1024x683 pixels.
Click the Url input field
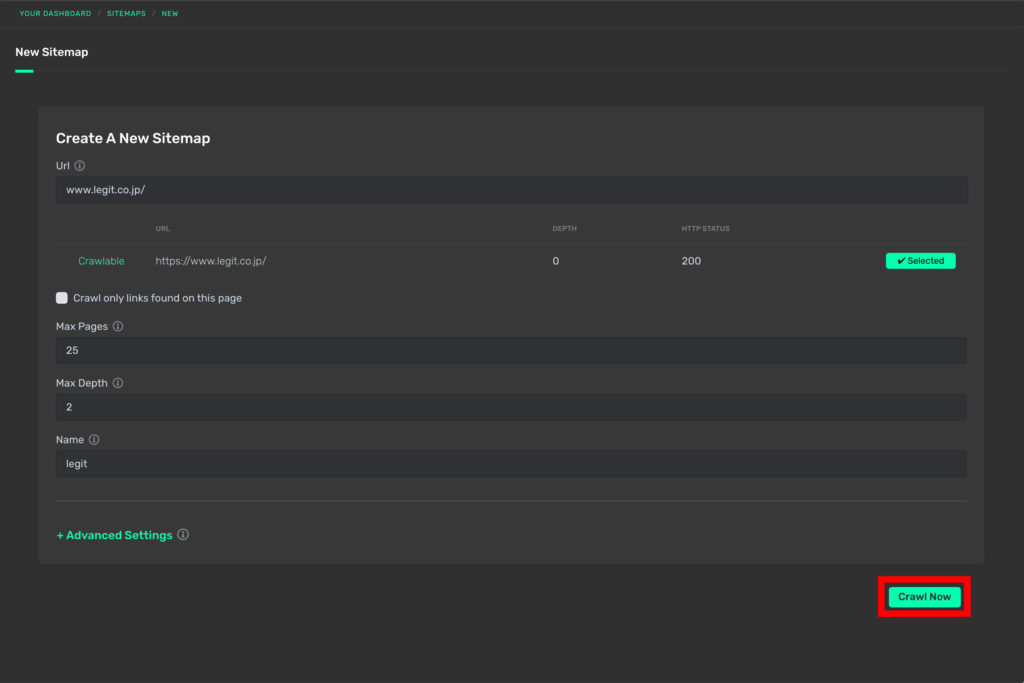coord(511,190)
